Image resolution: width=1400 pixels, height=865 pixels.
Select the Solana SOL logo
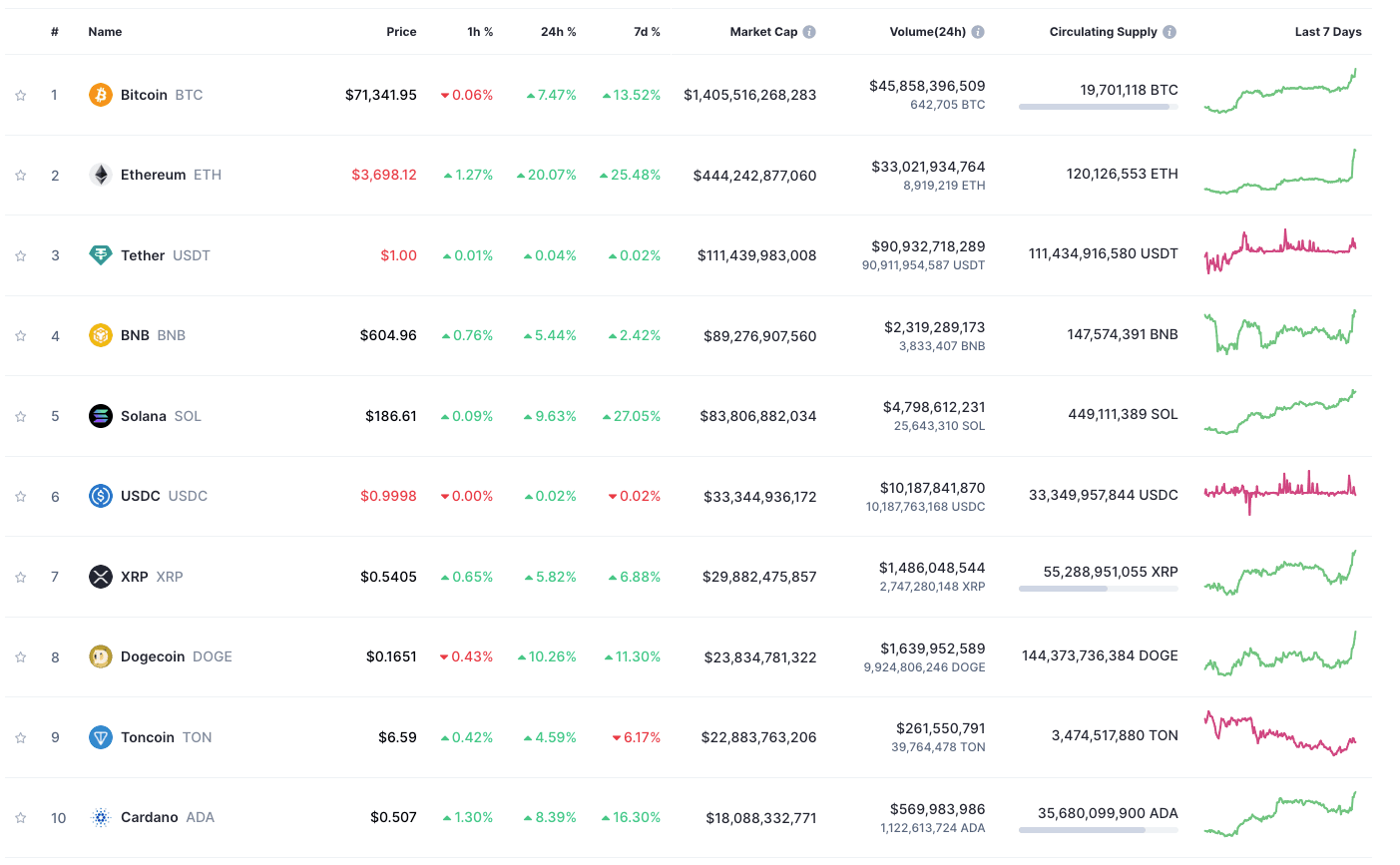[x=100, y=416]
